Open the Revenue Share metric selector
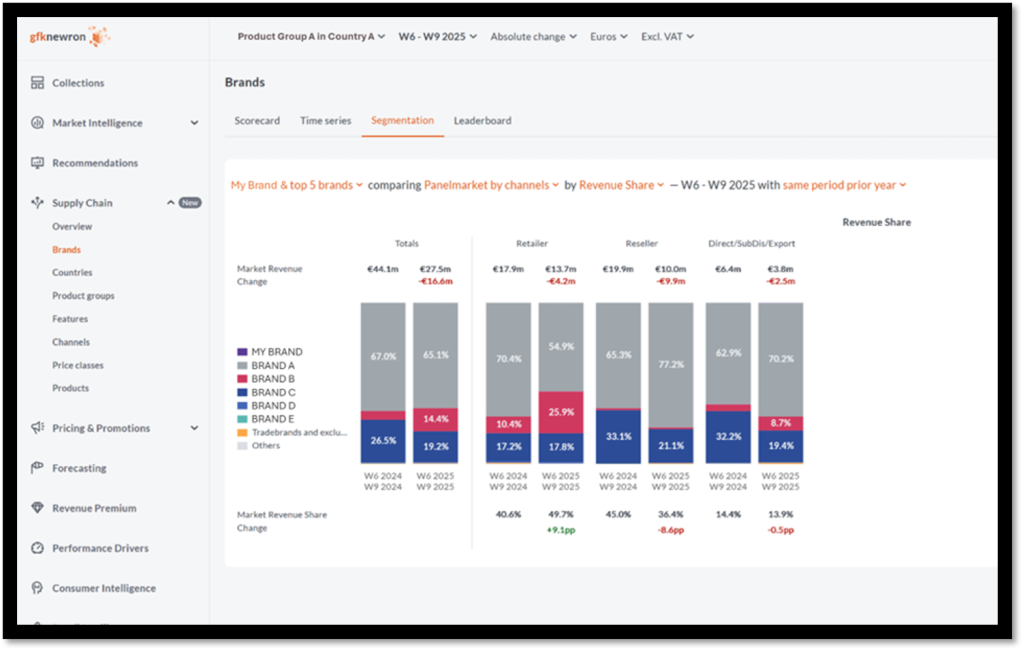 [622, 185]
